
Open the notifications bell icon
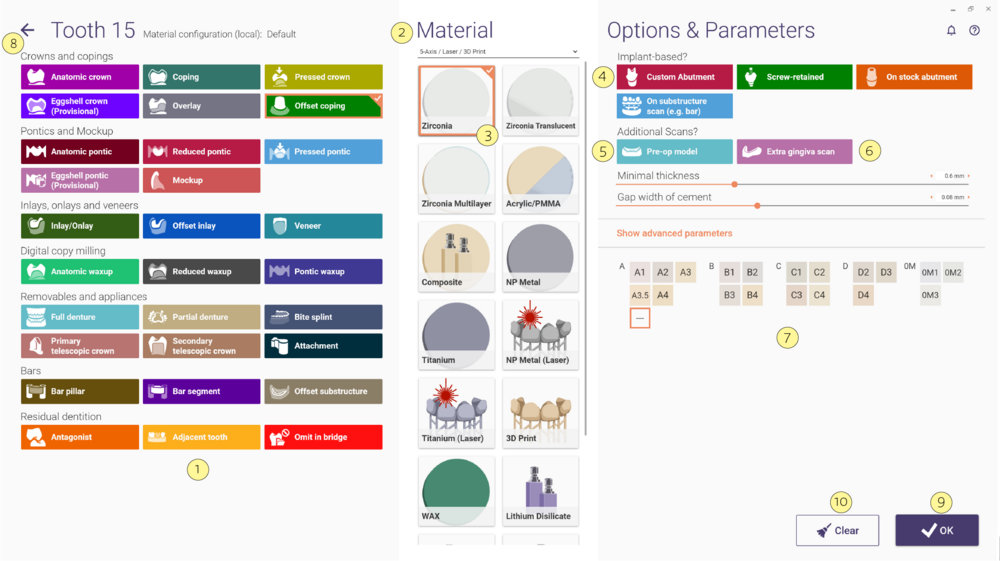[x=951, y=30]
